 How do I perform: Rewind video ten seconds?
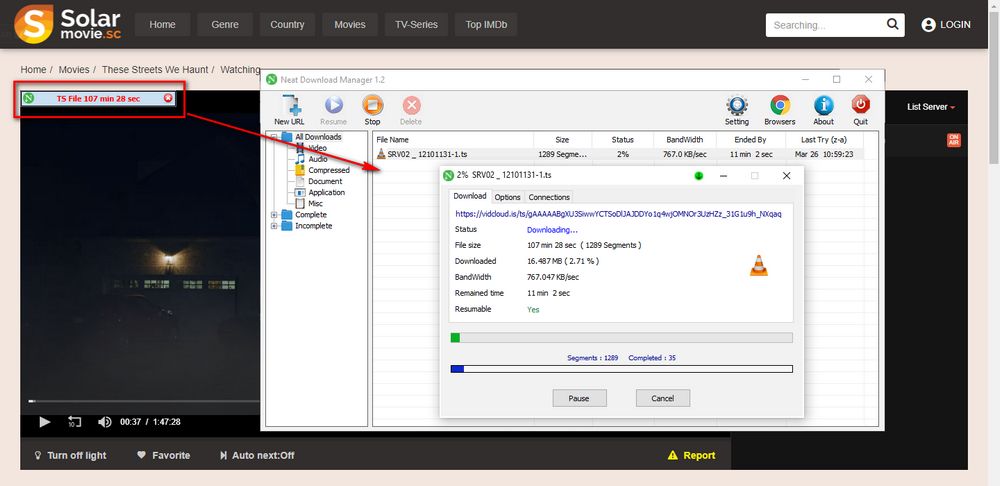click(74, 422)
